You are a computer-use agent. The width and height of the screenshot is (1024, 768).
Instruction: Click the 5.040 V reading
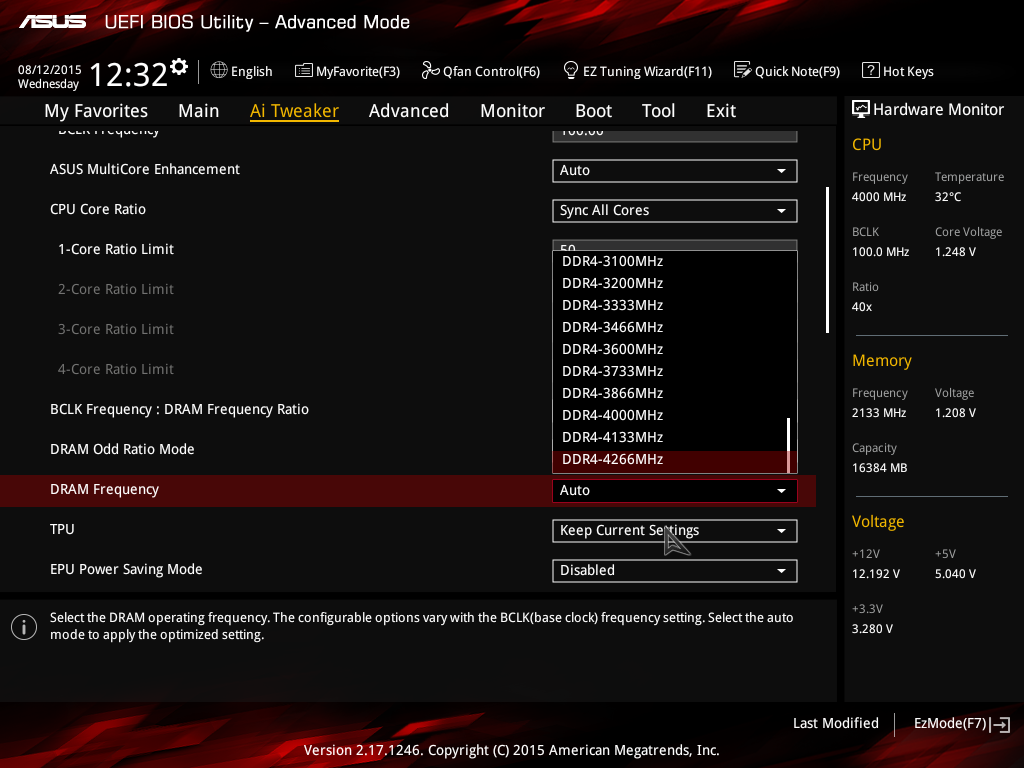(955, 574)
